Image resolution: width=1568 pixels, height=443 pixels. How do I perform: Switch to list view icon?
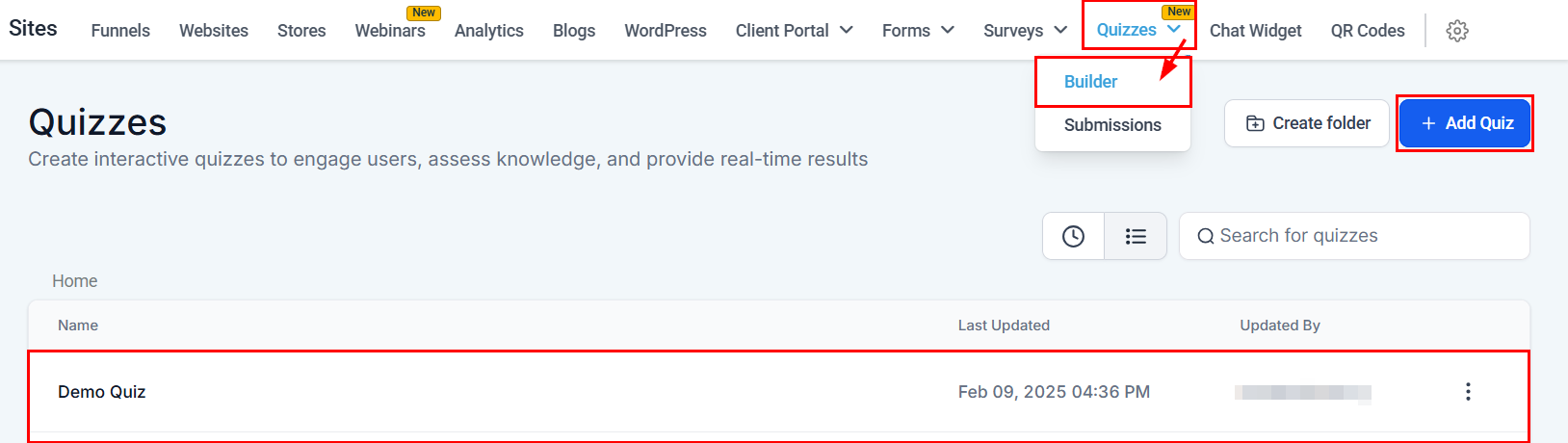1136,236
